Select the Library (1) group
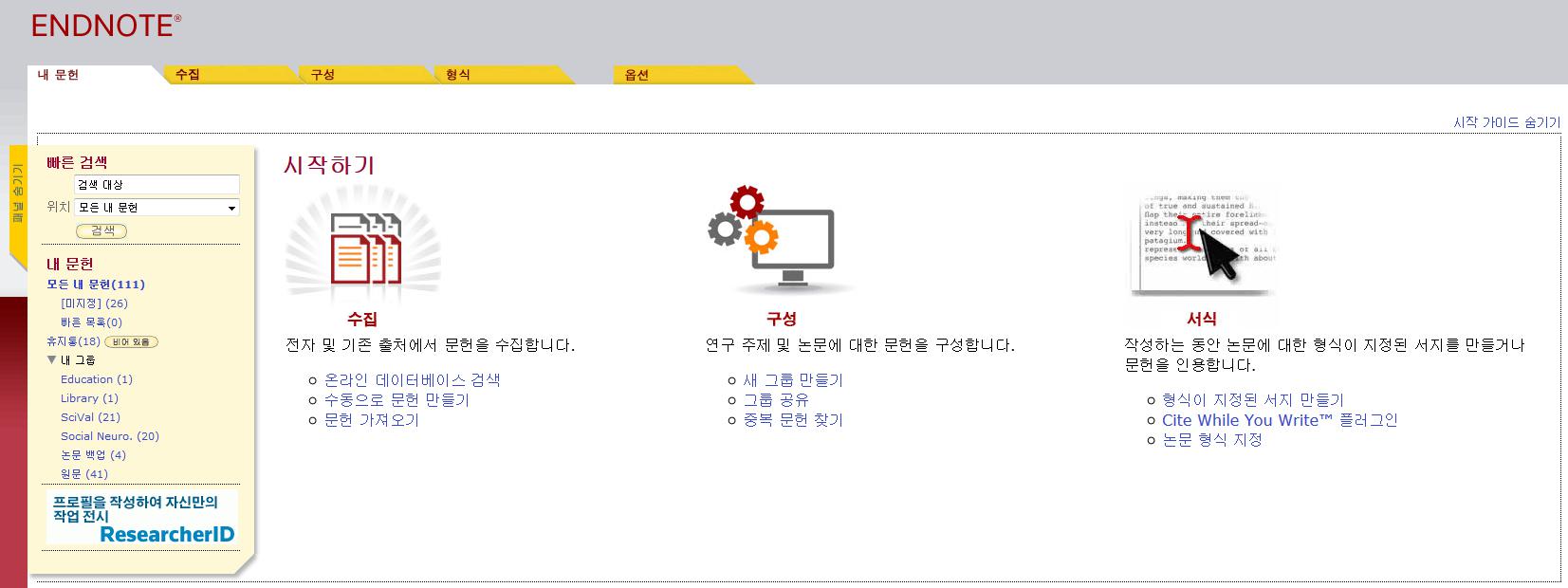 (89, 398)
